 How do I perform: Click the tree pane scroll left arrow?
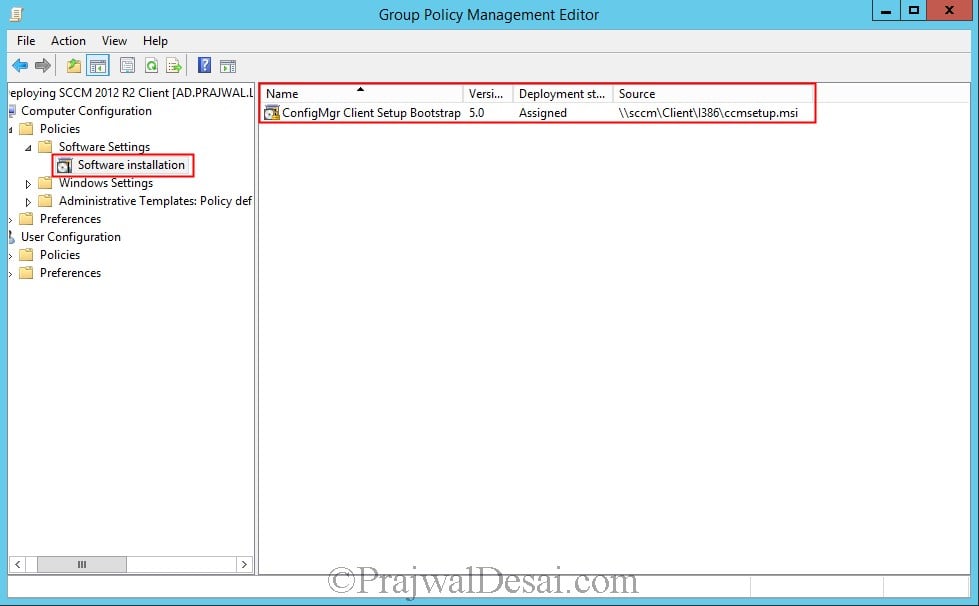pos(17,564)
